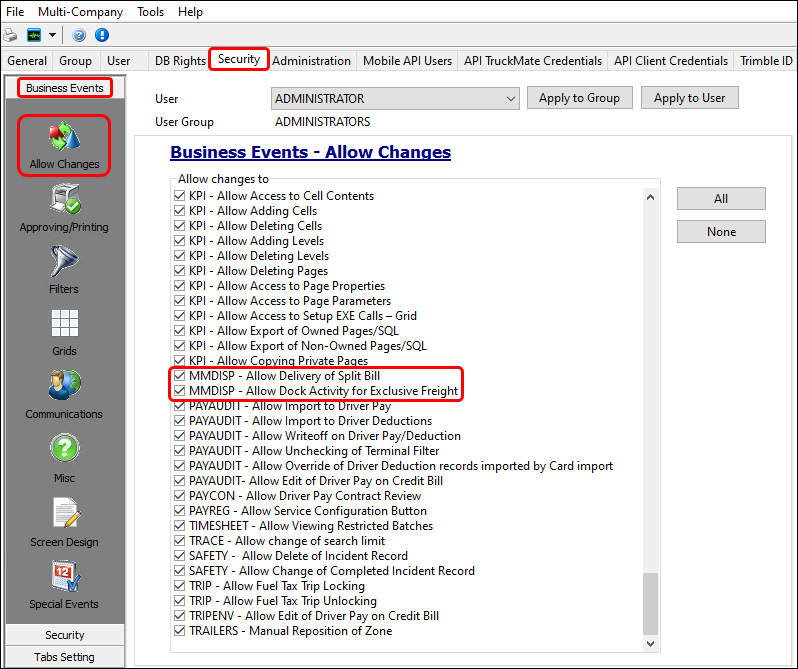The image size is (798, 669).
Task: Toggle TRIP - Allow Fuel Tax Trip Locking
Action: pos(179,586)
